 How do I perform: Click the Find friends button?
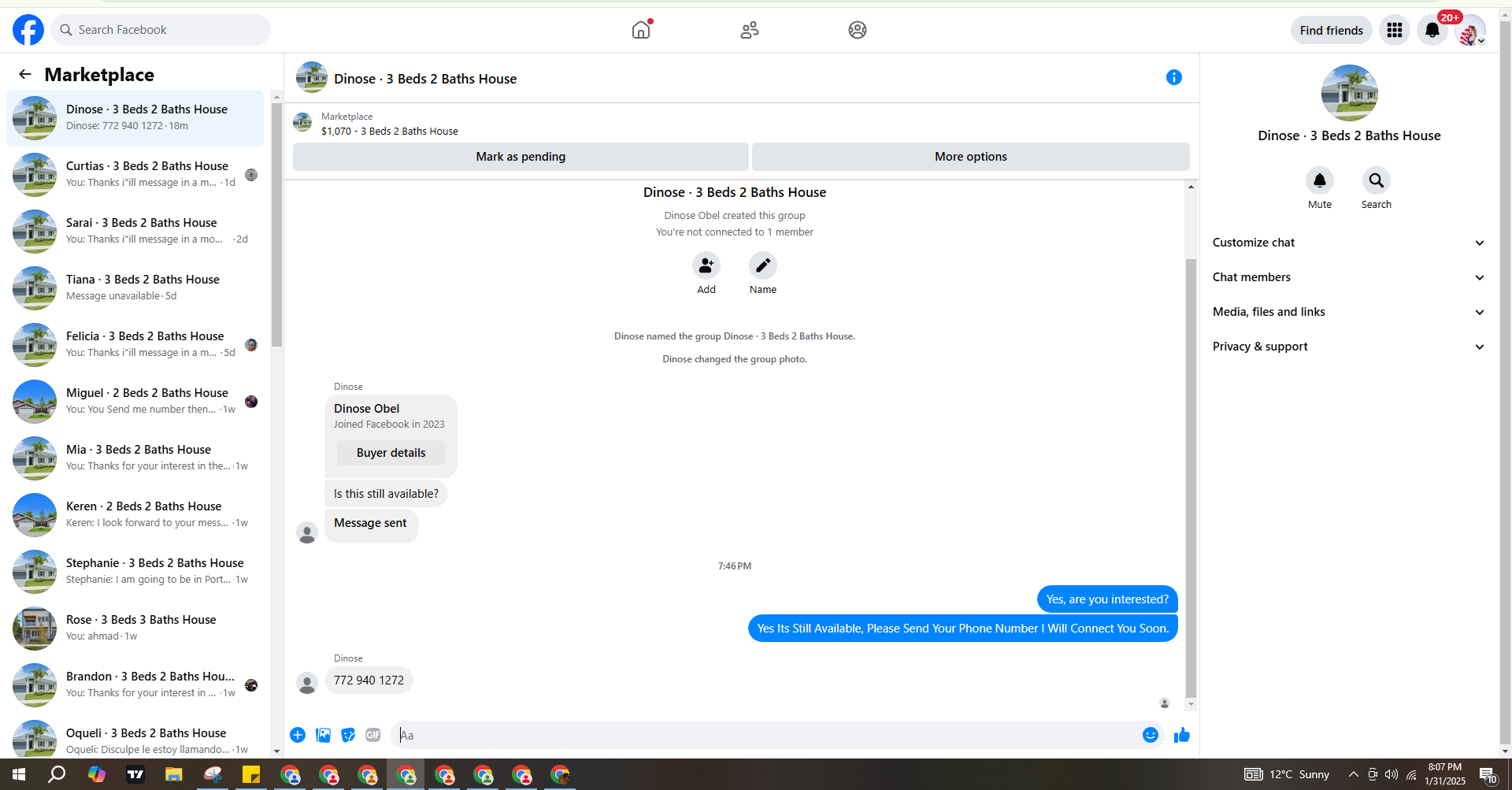[1332, 30]
